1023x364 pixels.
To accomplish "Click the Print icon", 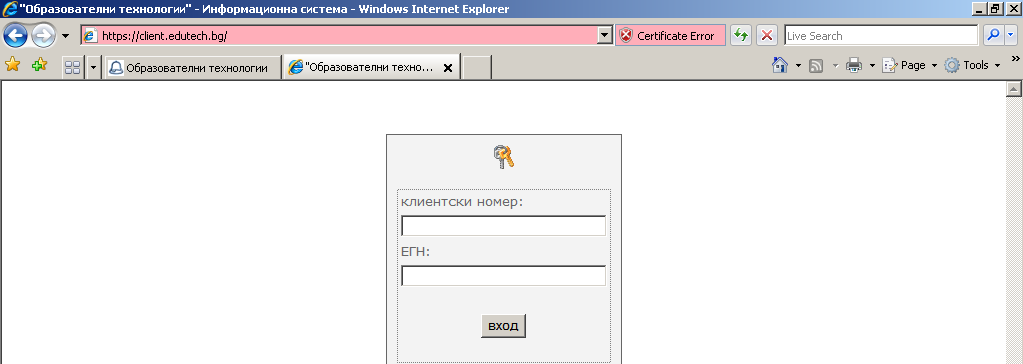I will 854,65.
